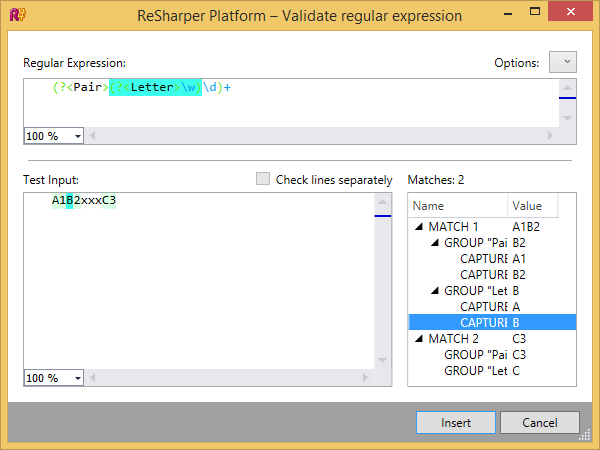This screenshot has width=600, height=450.
Task: Collapse the GROUP "Letter" node under MATCH 1
Action: (x=435, y=291)
